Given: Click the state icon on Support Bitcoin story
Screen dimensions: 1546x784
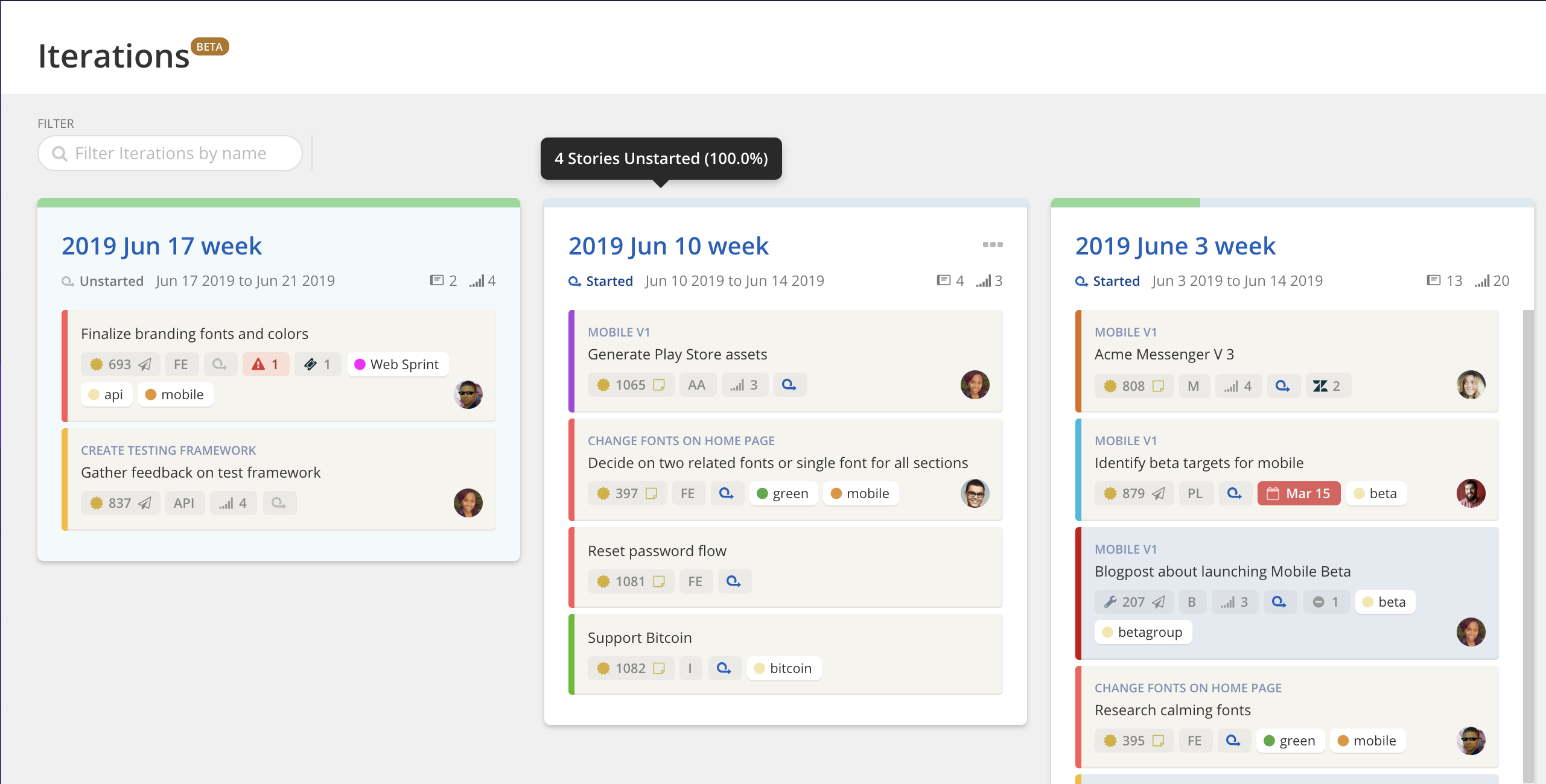Looking at the screenshot, I should 724,668.
